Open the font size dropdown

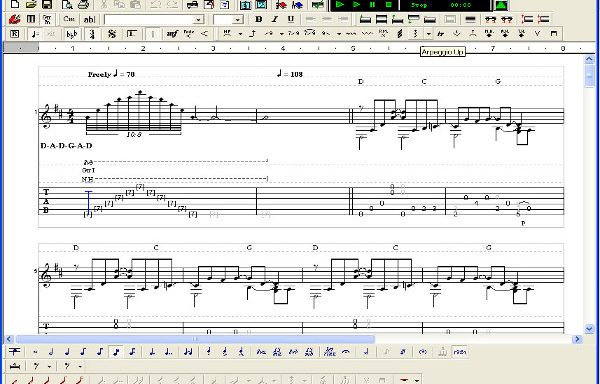click(238, 20)
